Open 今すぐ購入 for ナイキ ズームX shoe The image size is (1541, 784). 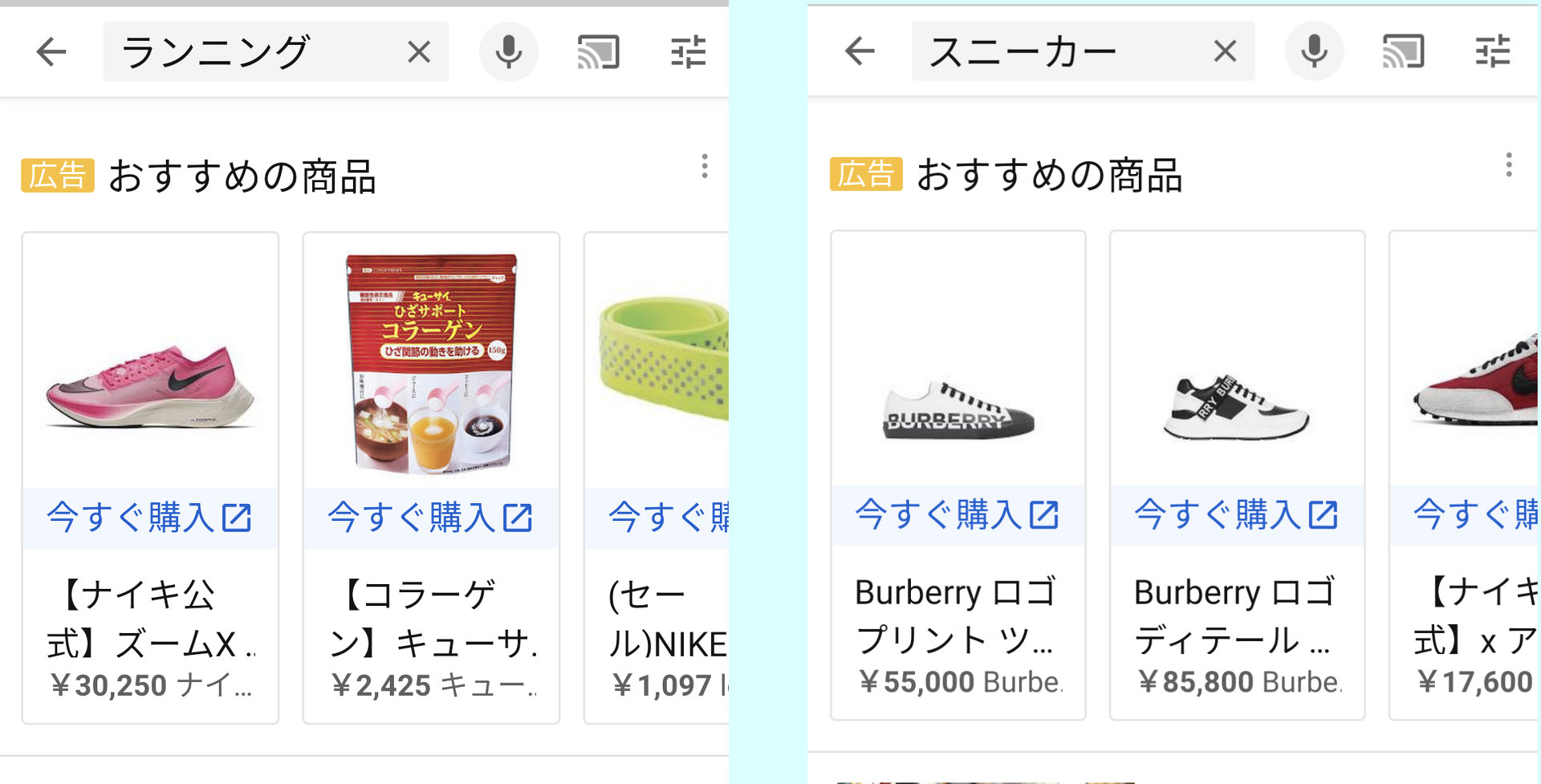pos(149,518)
